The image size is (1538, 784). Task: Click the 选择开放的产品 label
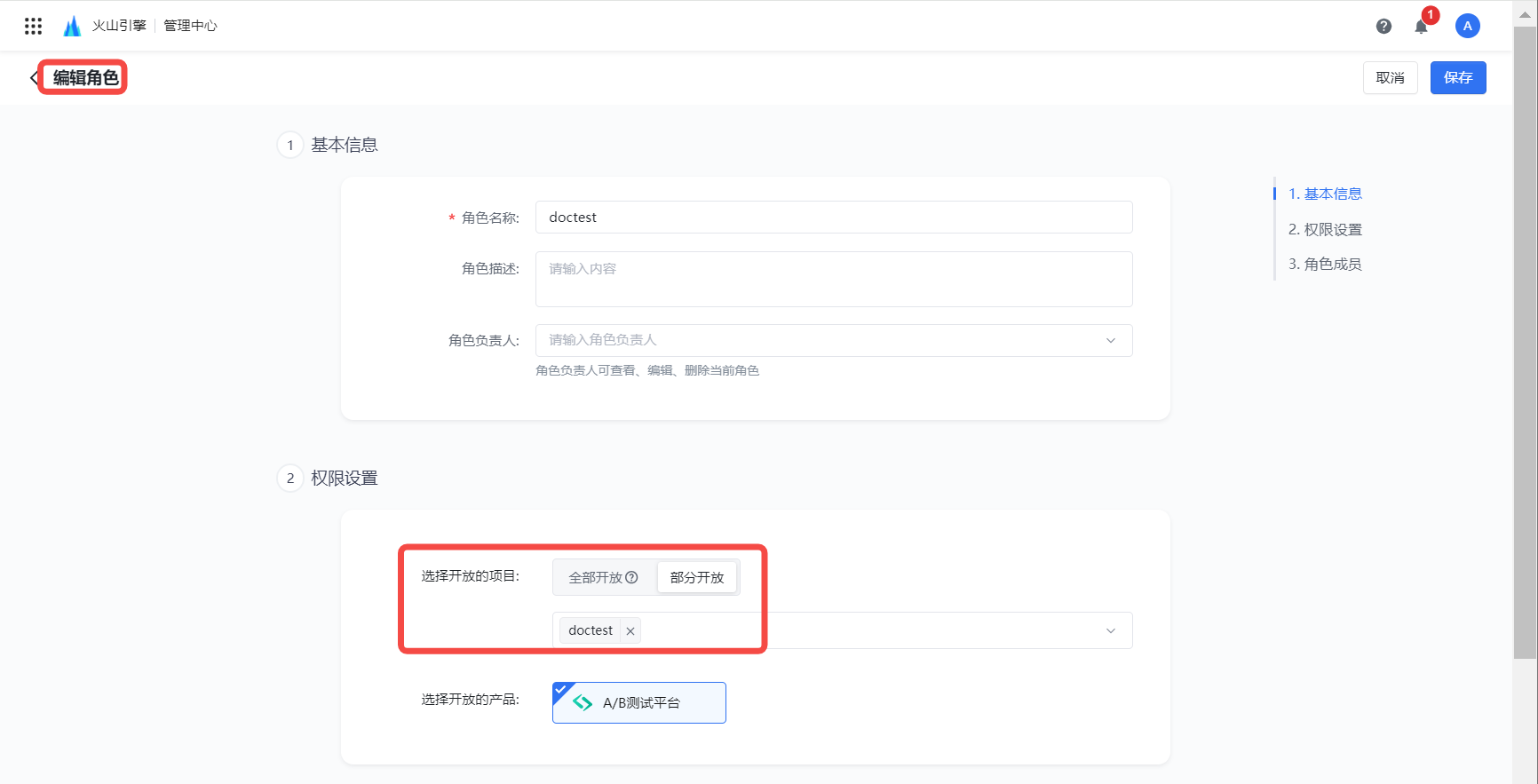coord(471,700)
